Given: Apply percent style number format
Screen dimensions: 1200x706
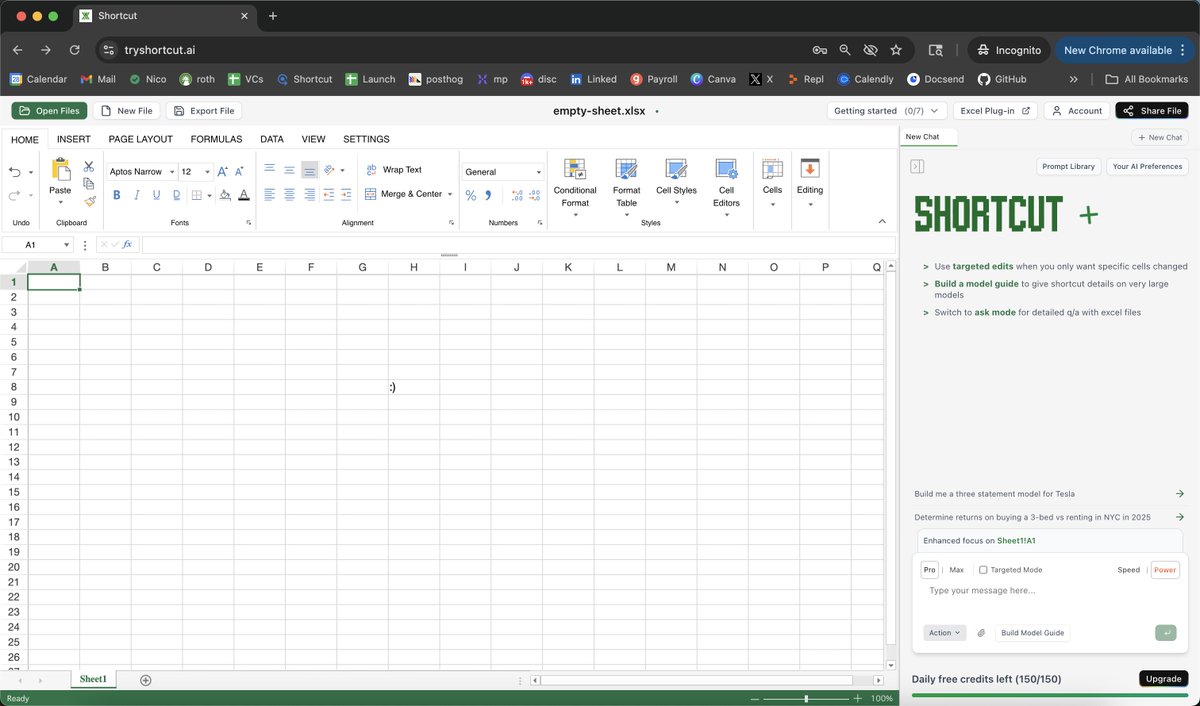Looking at the screenshot, I should (471, 195).
